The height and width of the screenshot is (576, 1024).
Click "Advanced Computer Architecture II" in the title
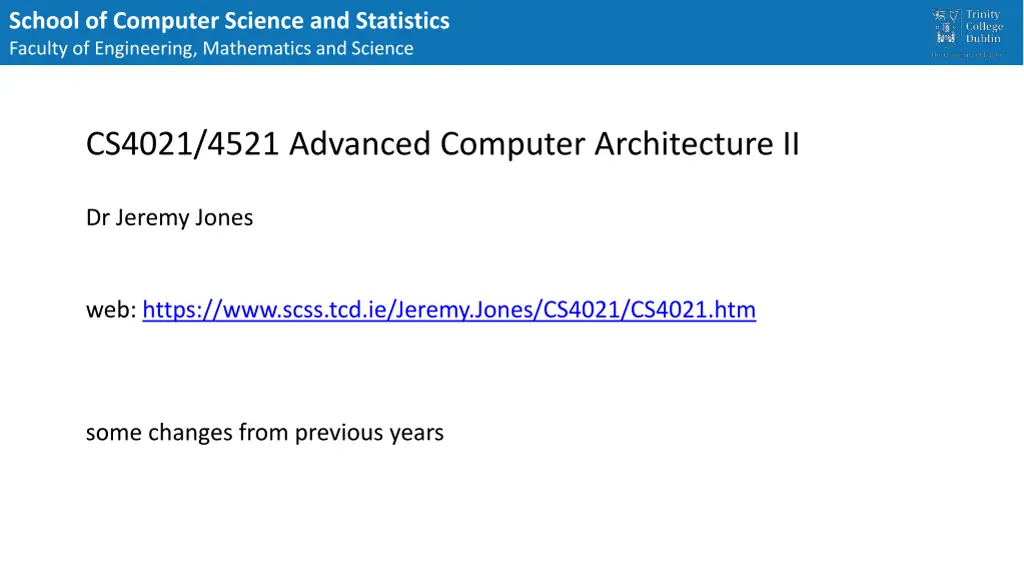[x=545, y=145]
